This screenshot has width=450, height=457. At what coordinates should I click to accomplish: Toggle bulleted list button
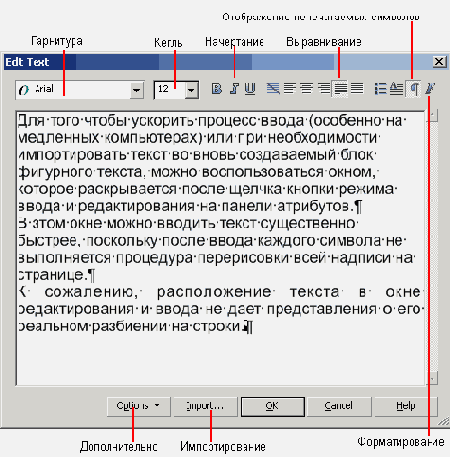tap(380, 89)
